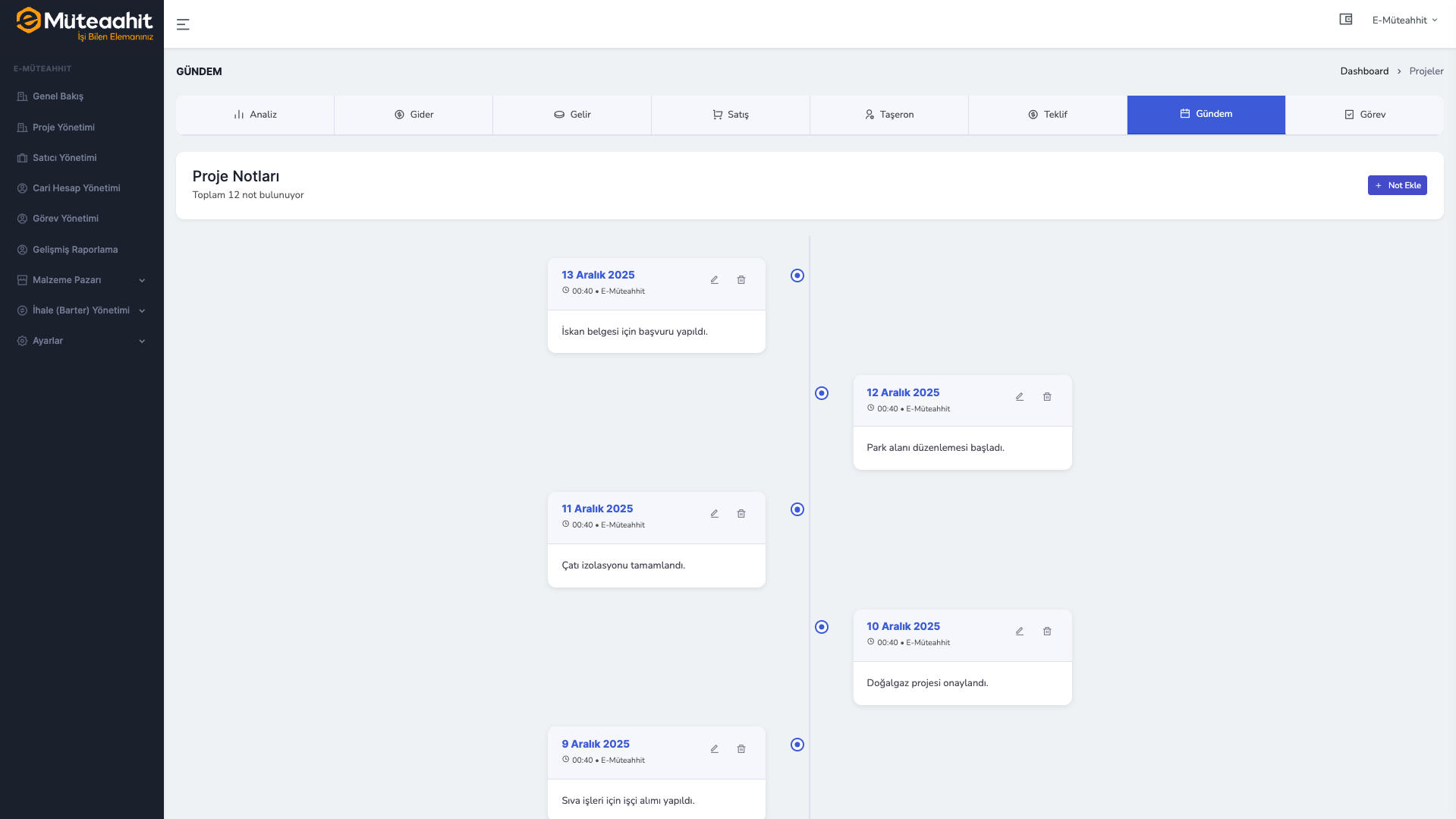This screenshot has height=819, width=1456.
Task: Open the Taşeron tab
Action: click(x=888, y=115)
